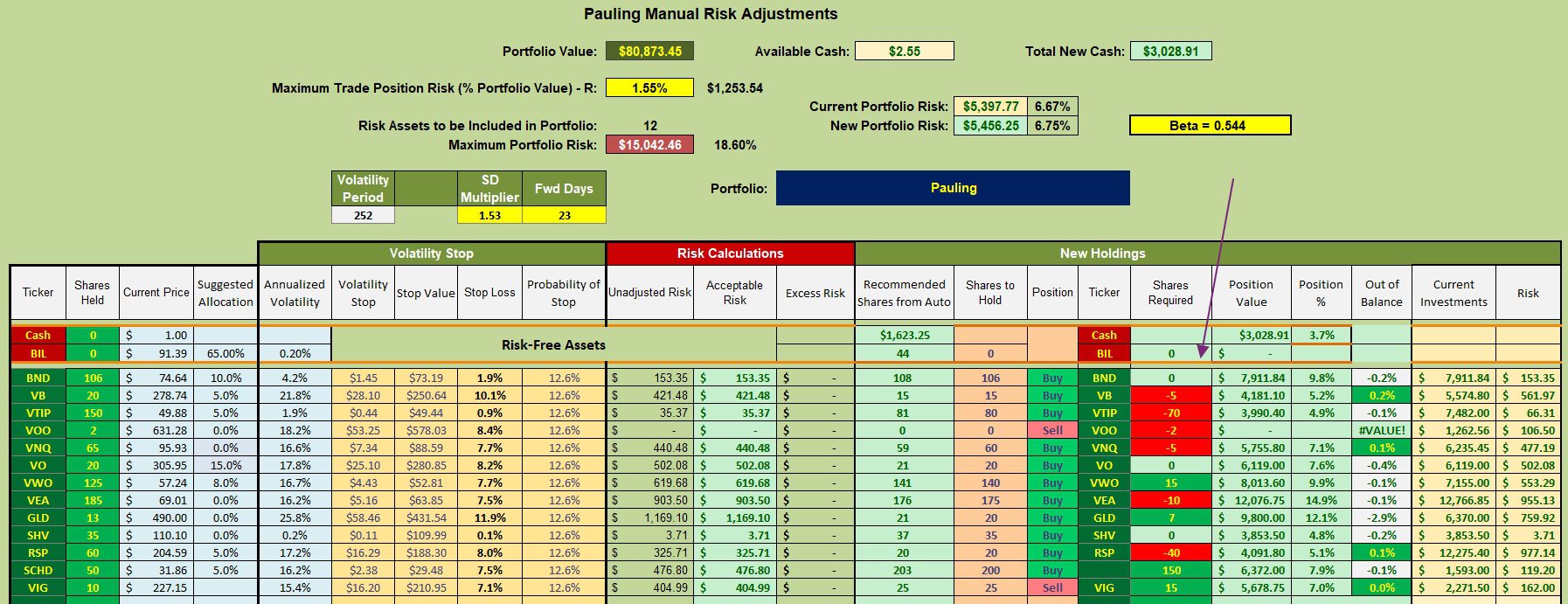Select BND risk value 153.35 in last column

tap(1528, 378)
